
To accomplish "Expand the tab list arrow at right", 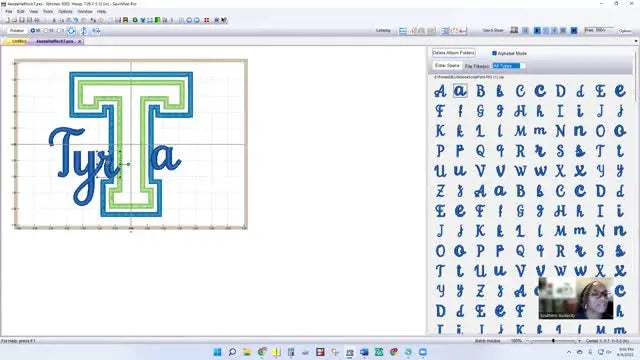I will tap(636, 41).
